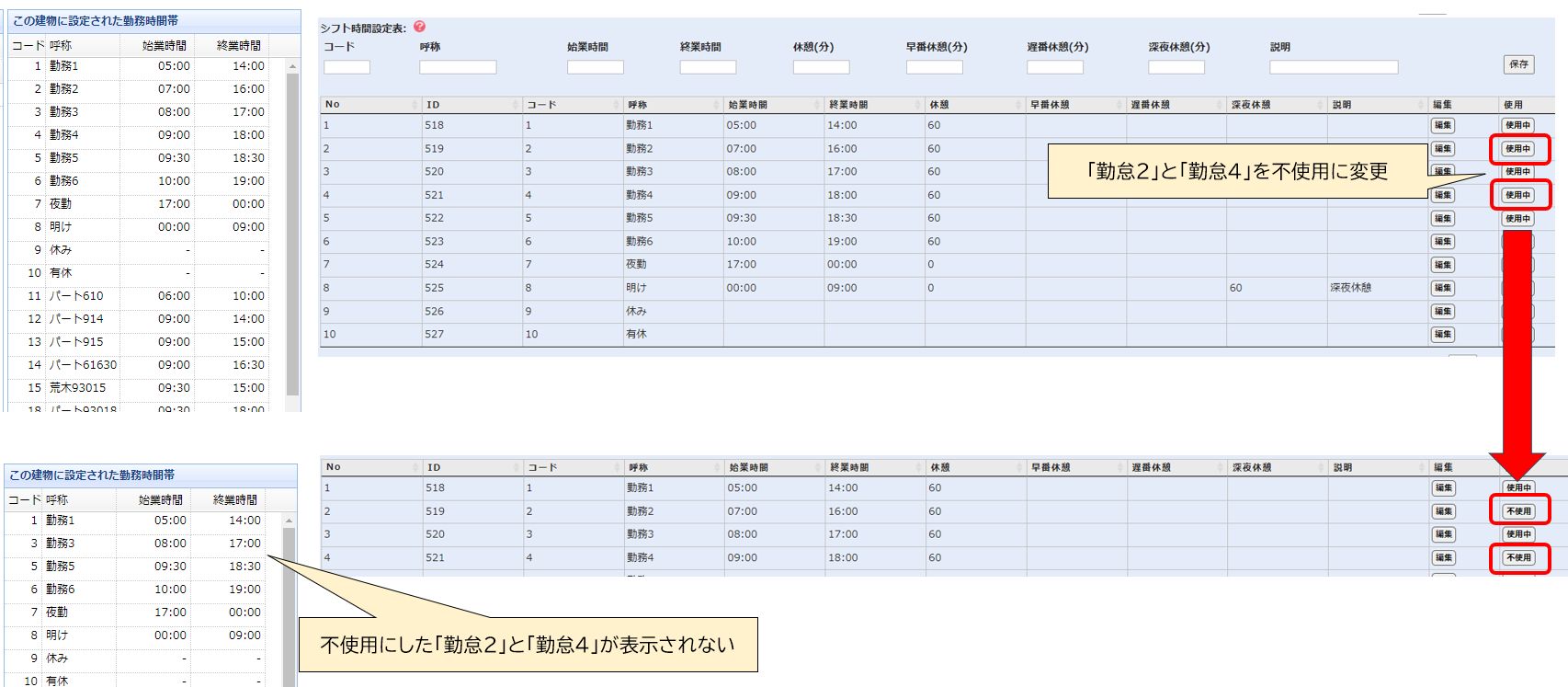Screen dimensions: 1568x687
Task: Toggle 不使用 button for 勤務2 in lower table
Action: coord(1518,511)
